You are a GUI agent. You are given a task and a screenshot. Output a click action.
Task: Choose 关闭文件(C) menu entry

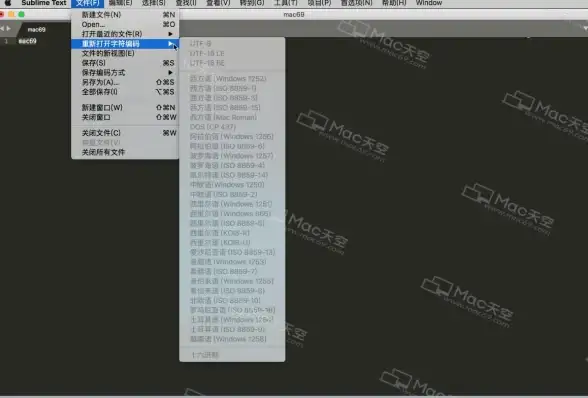125,133
